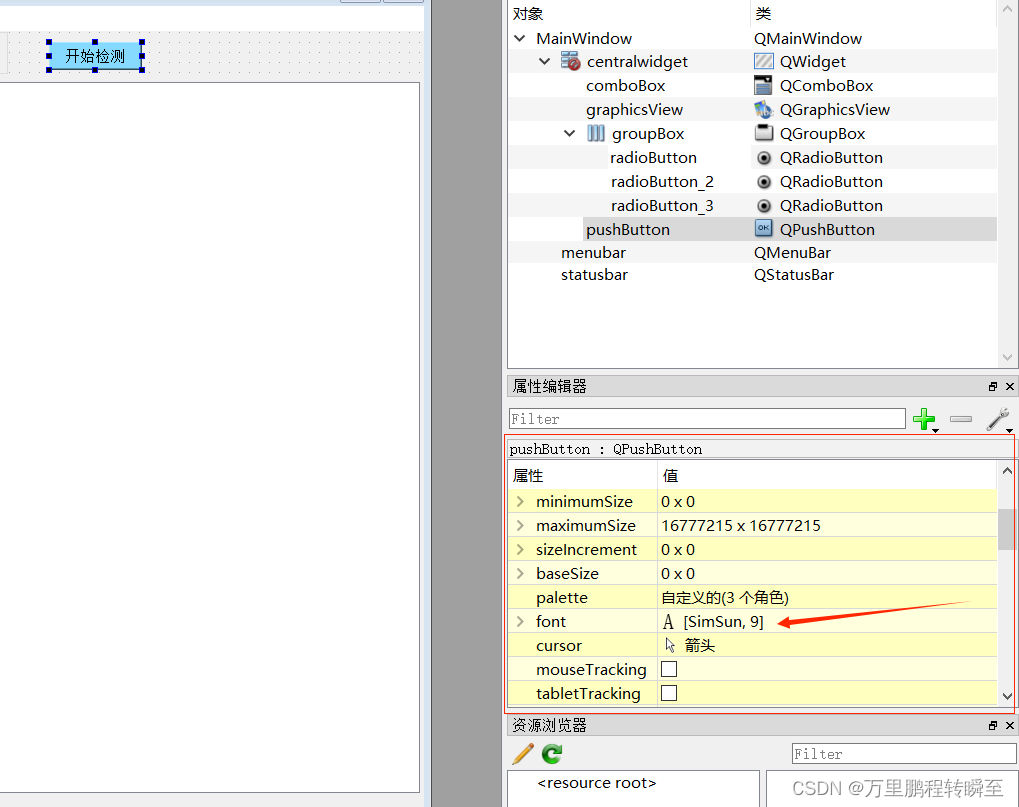Select the QComboBox icon beside comboBox
The height and width of the screenshot is (807, 1019).
(763, 85)
